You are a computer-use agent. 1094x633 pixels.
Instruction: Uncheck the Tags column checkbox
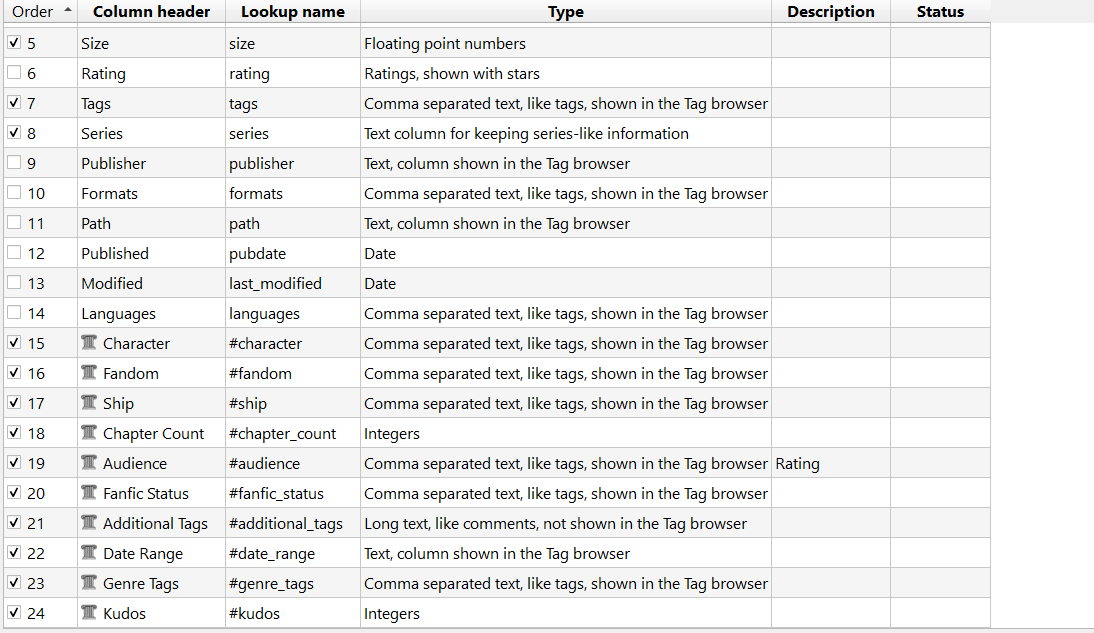point(14,103)
